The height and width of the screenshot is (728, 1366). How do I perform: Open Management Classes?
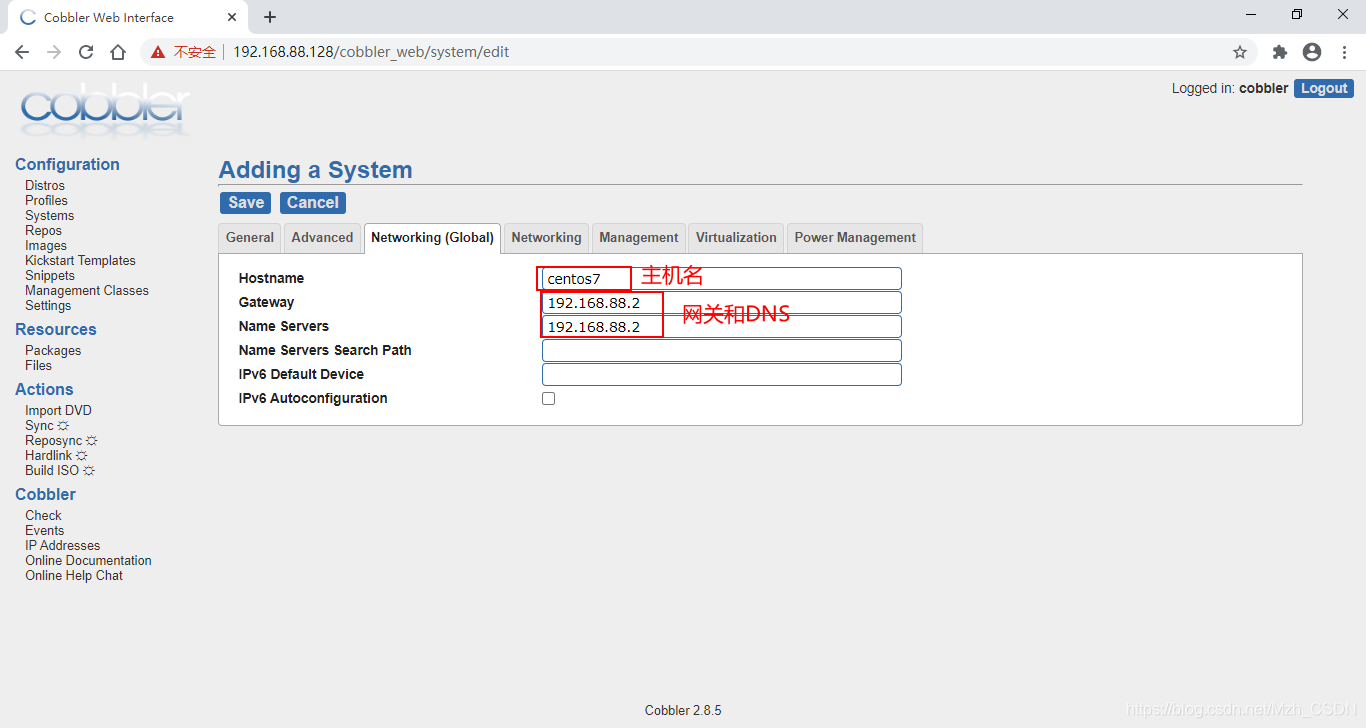[x=87, y=290]
